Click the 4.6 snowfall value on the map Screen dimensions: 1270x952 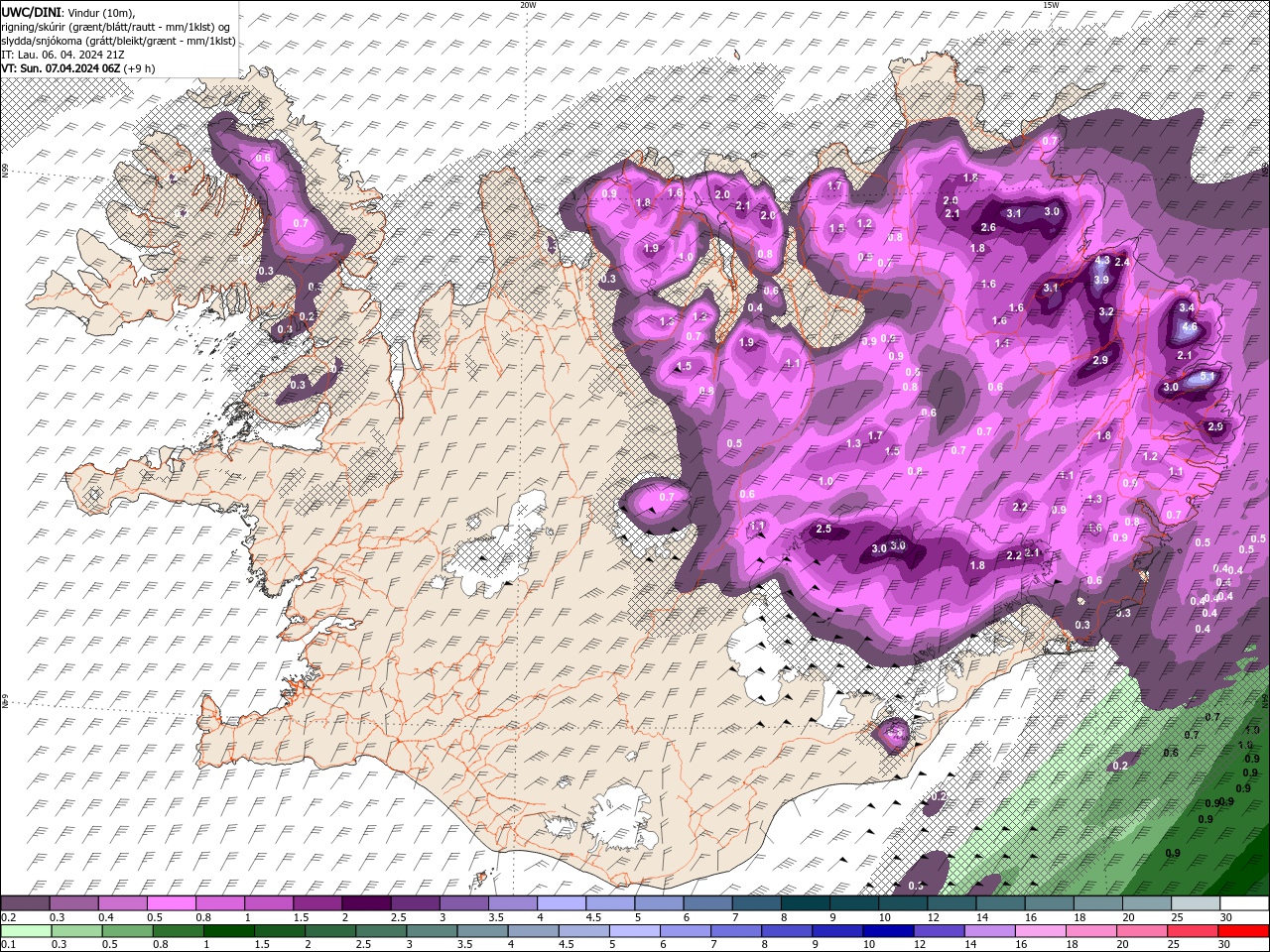pyautogui.click(x=1191, y=326)
